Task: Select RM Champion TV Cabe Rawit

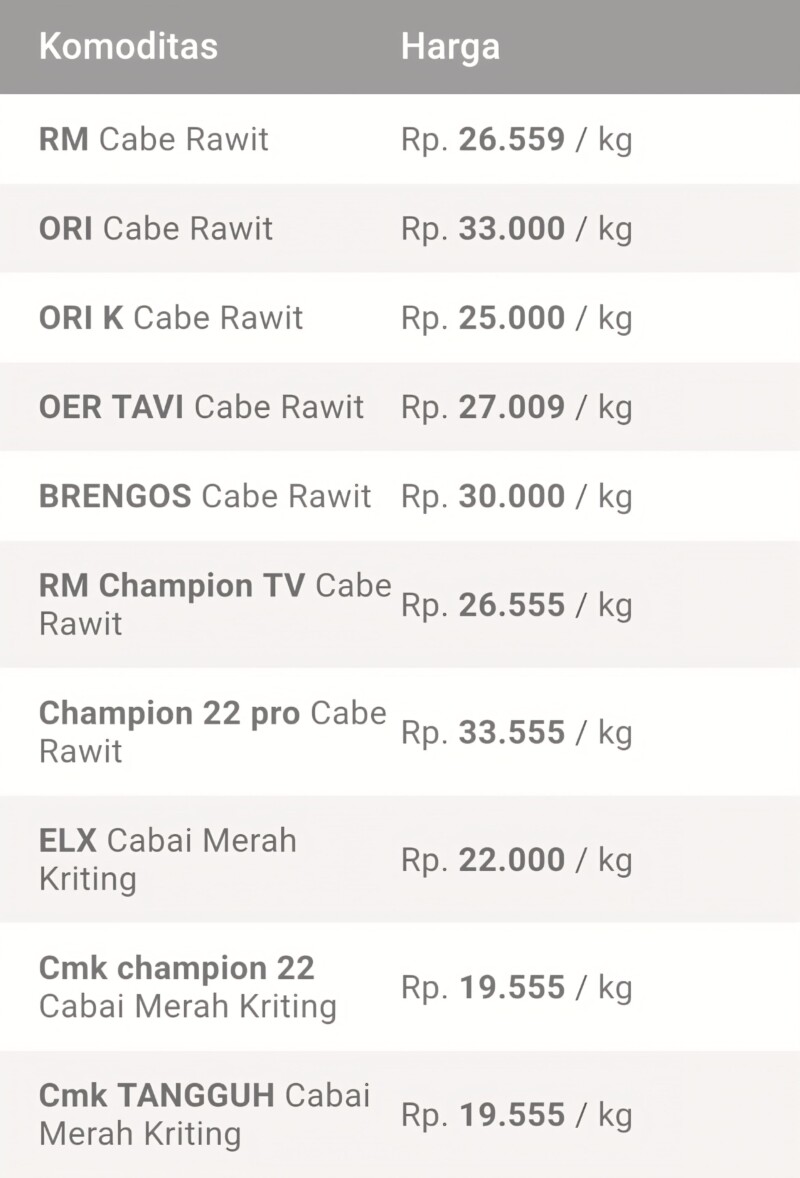Action: pyautogui.click(x=400, y=604)
